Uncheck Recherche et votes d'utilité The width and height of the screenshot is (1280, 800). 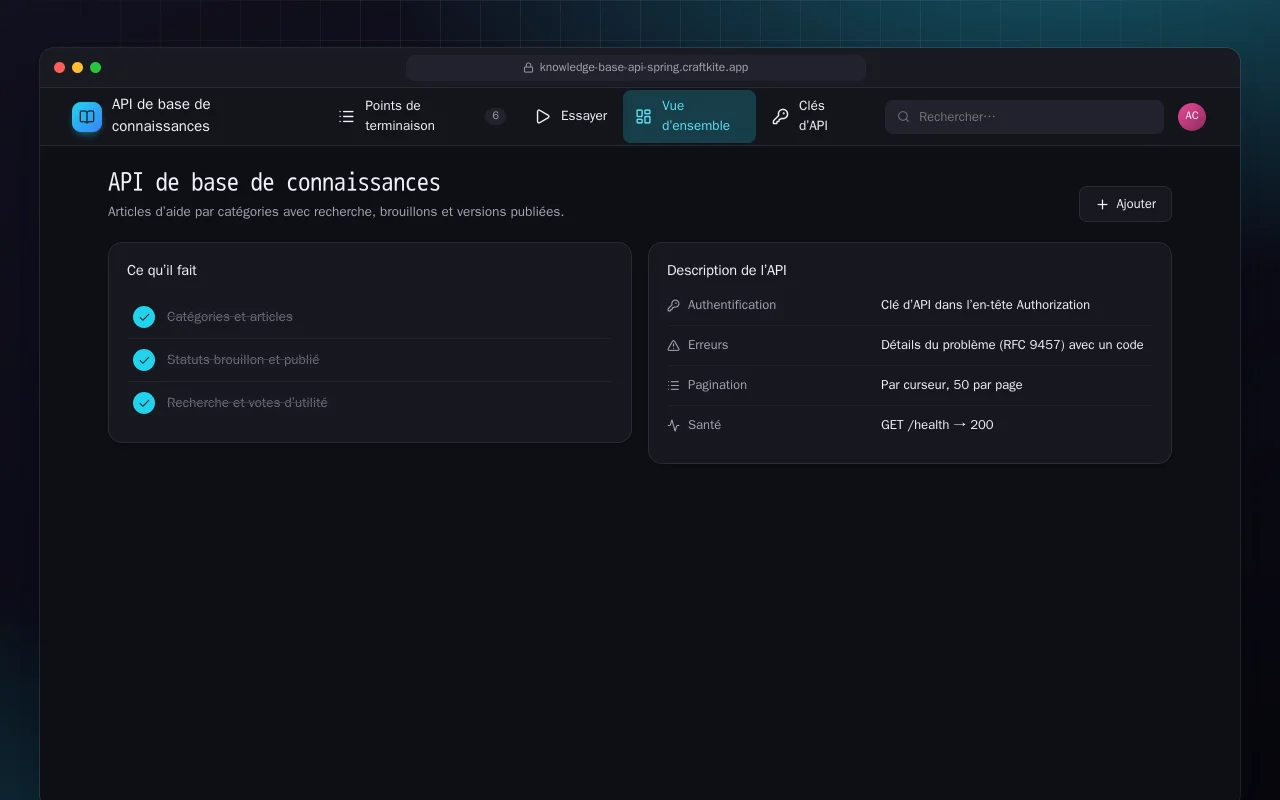(144, 403)
